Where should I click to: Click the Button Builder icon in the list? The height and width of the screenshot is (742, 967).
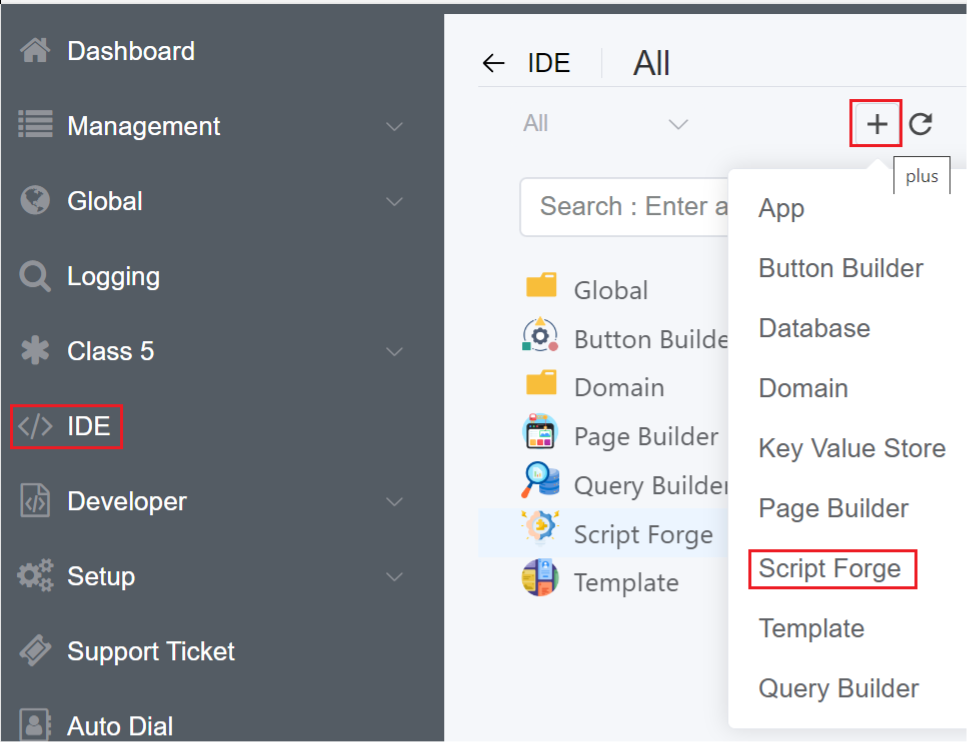(x=541, y=336)
